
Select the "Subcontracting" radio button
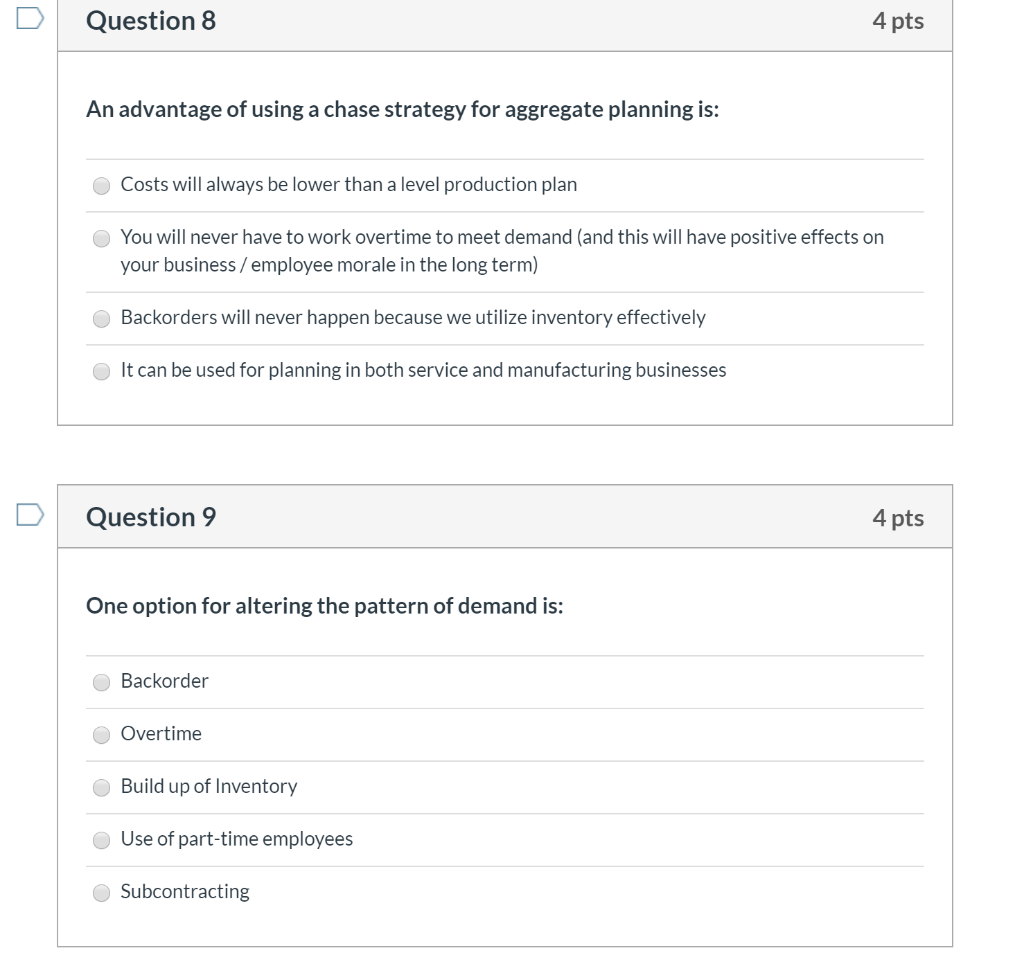pyautogui.click(x=102, y=891)
